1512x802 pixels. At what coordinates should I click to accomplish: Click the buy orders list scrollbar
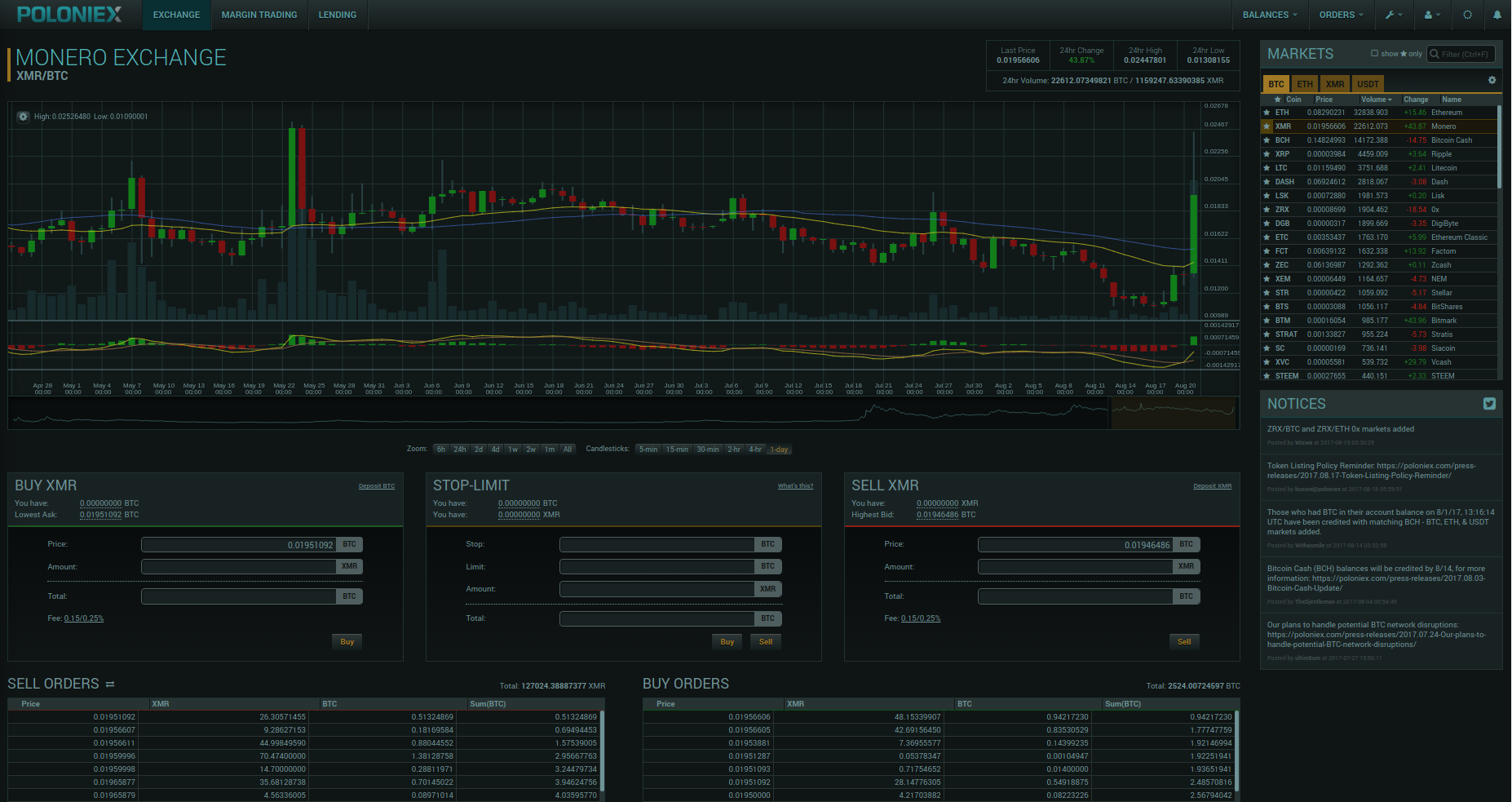tap(1236, 751)
